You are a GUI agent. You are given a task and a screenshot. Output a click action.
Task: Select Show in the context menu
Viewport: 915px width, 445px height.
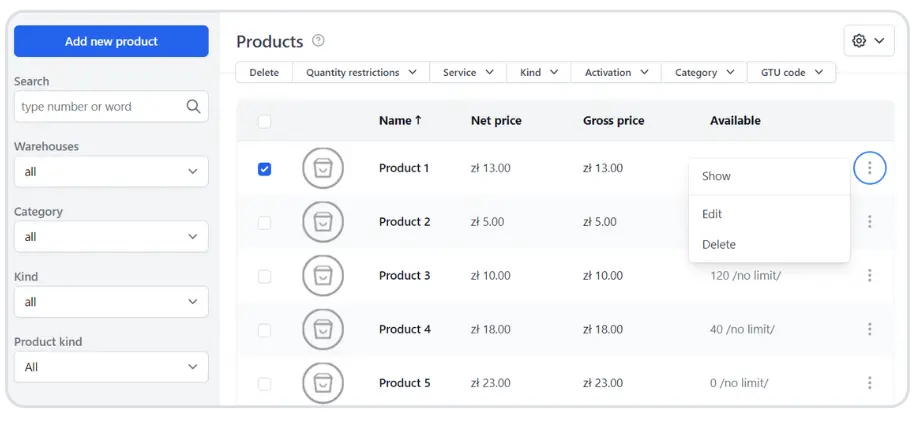[716, 176]
